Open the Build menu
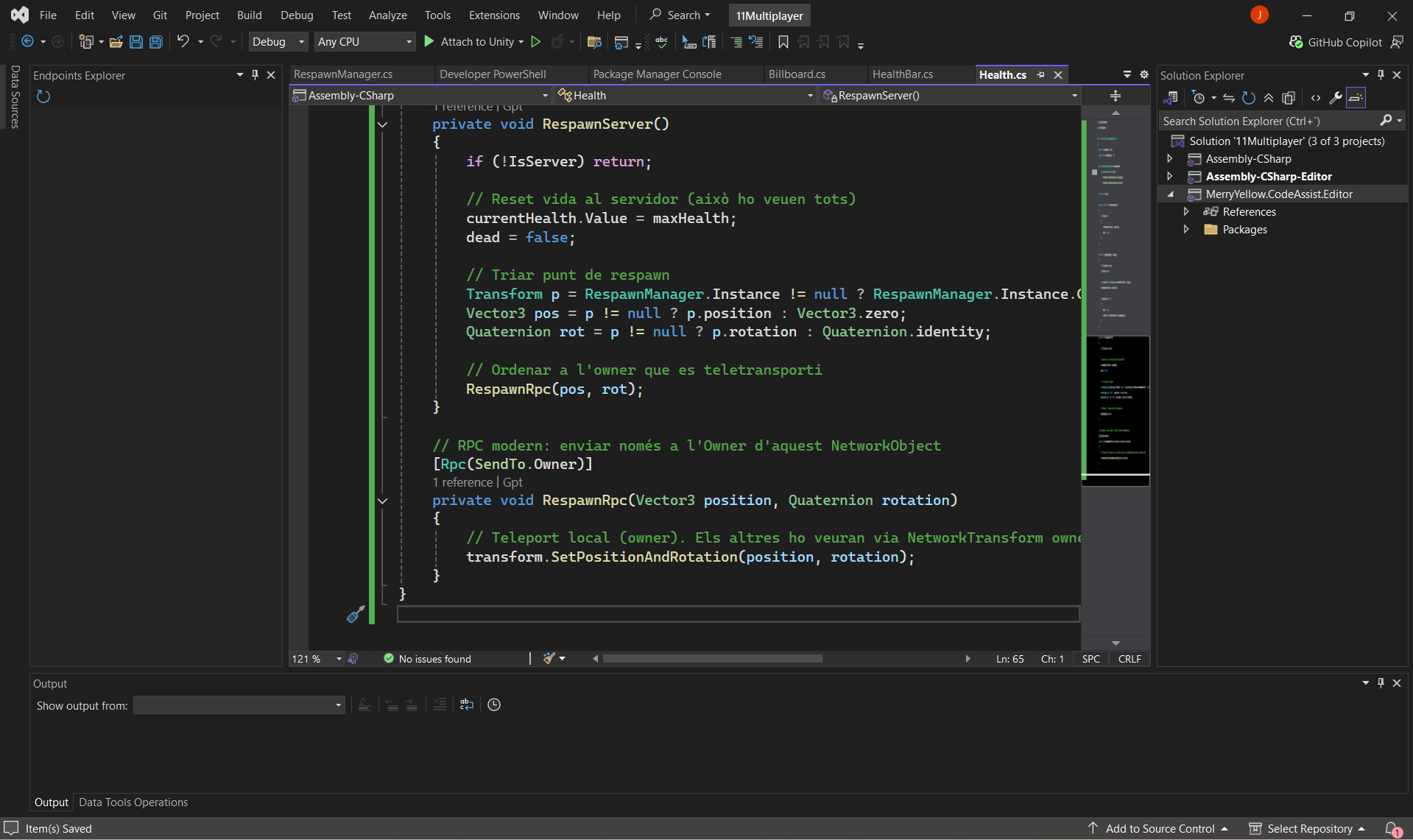 (x=249, y=15)
